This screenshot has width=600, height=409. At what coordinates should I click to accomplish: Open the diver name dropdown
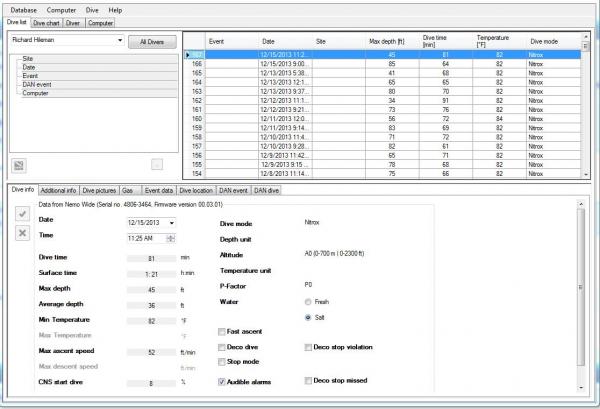[x=119, y=42]
